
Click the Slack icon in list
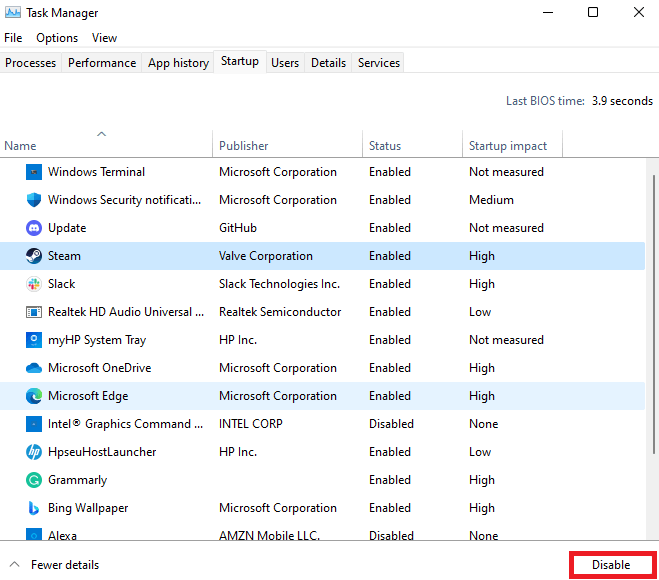tap(33, 284)
